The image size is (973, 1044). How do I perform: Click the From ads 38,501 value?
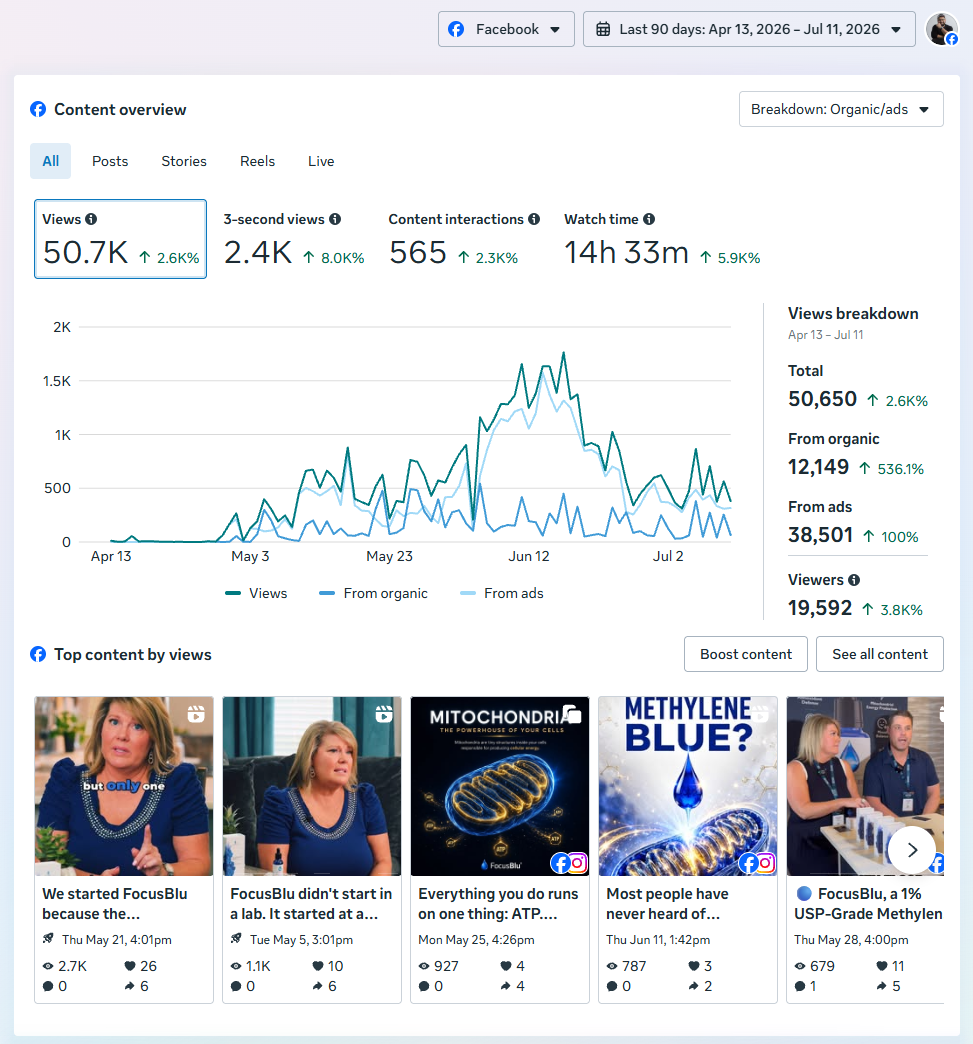pos(820,535)
